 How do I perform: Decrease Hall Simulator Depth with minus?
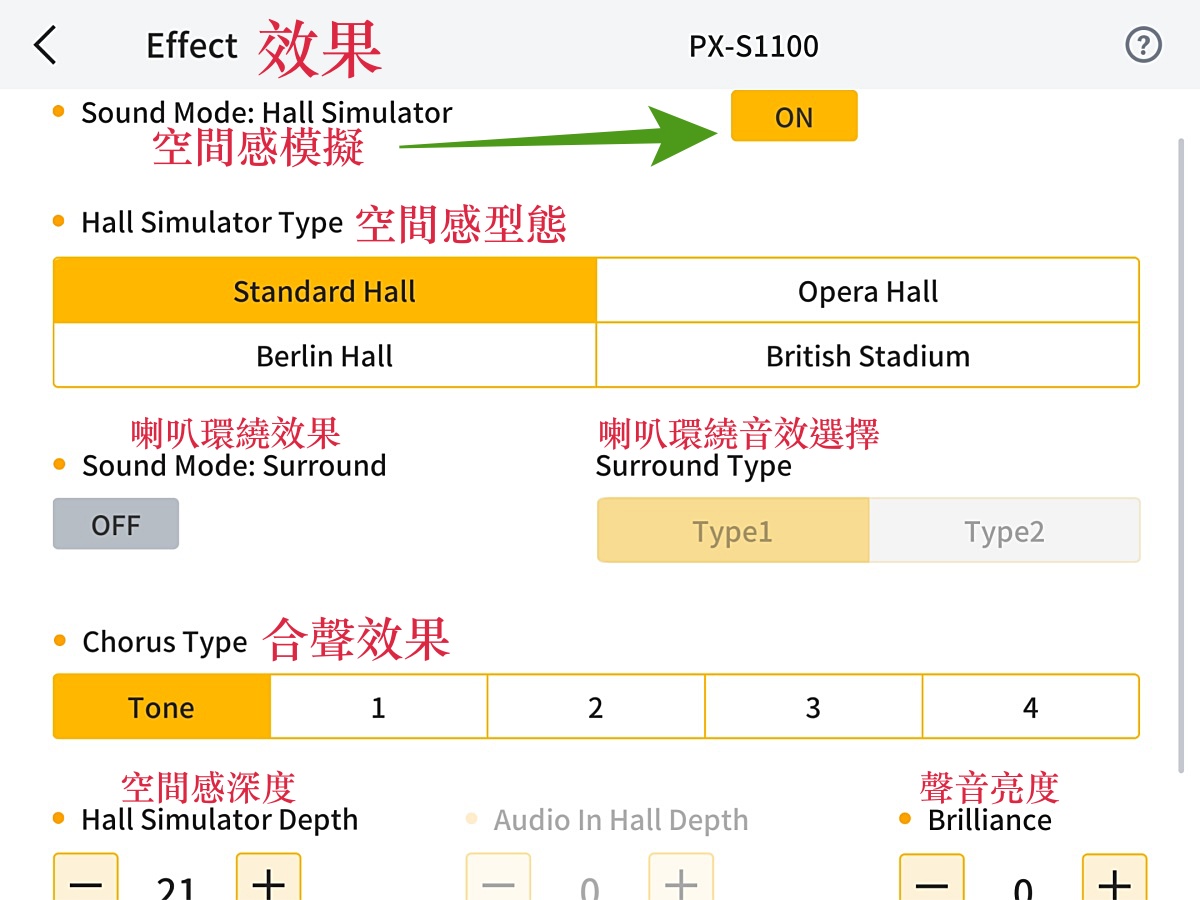86,880
